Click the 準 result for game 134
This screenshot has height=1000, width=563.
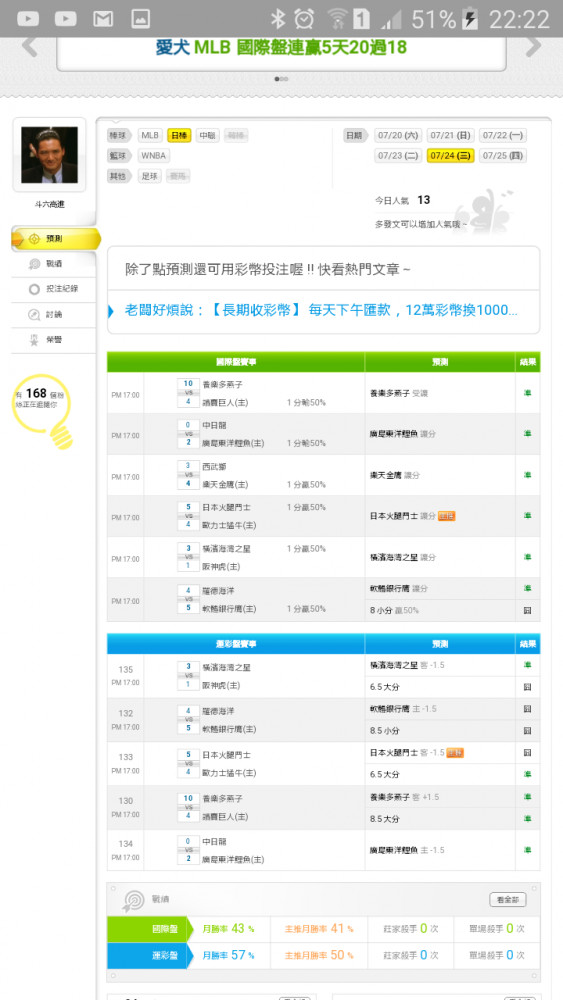pyautogui.click(x=527, y=850)
